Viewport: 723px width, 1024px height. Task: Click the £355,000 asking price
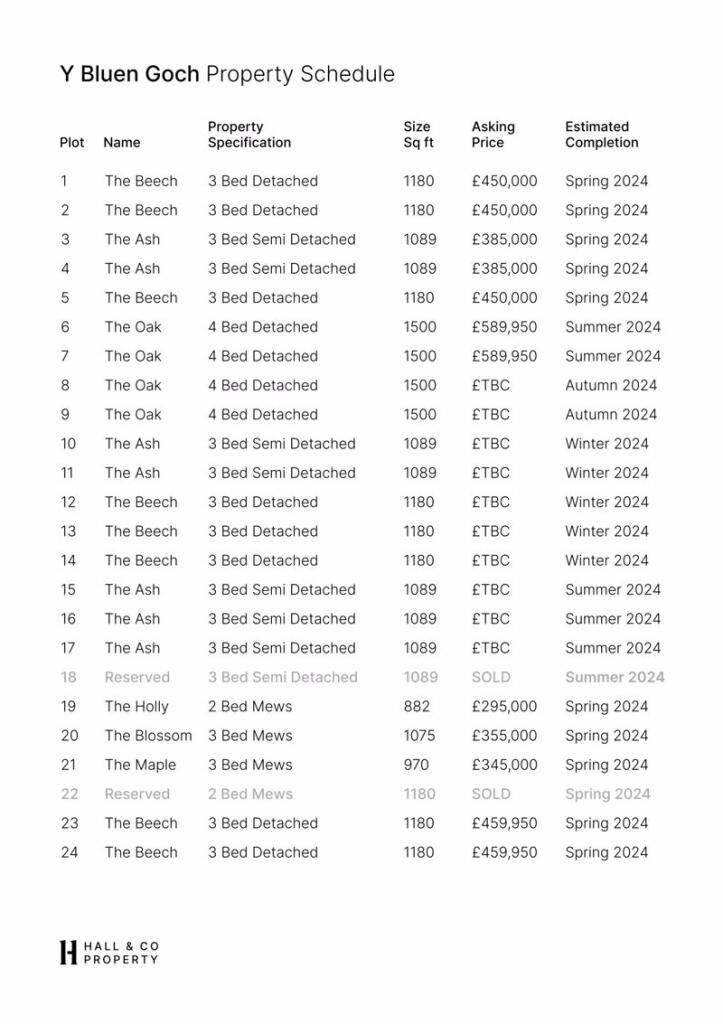tap(504, 735)
